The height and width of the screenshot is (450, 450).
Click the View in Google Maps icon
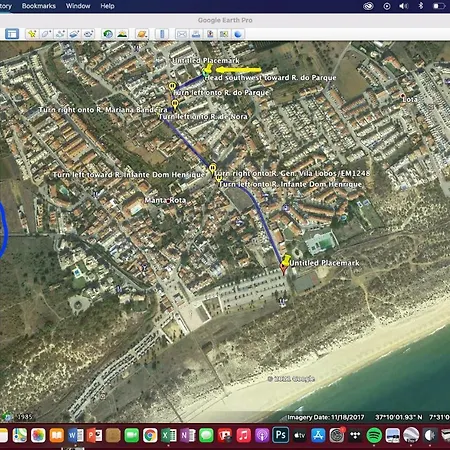click(x=224, y=34)
